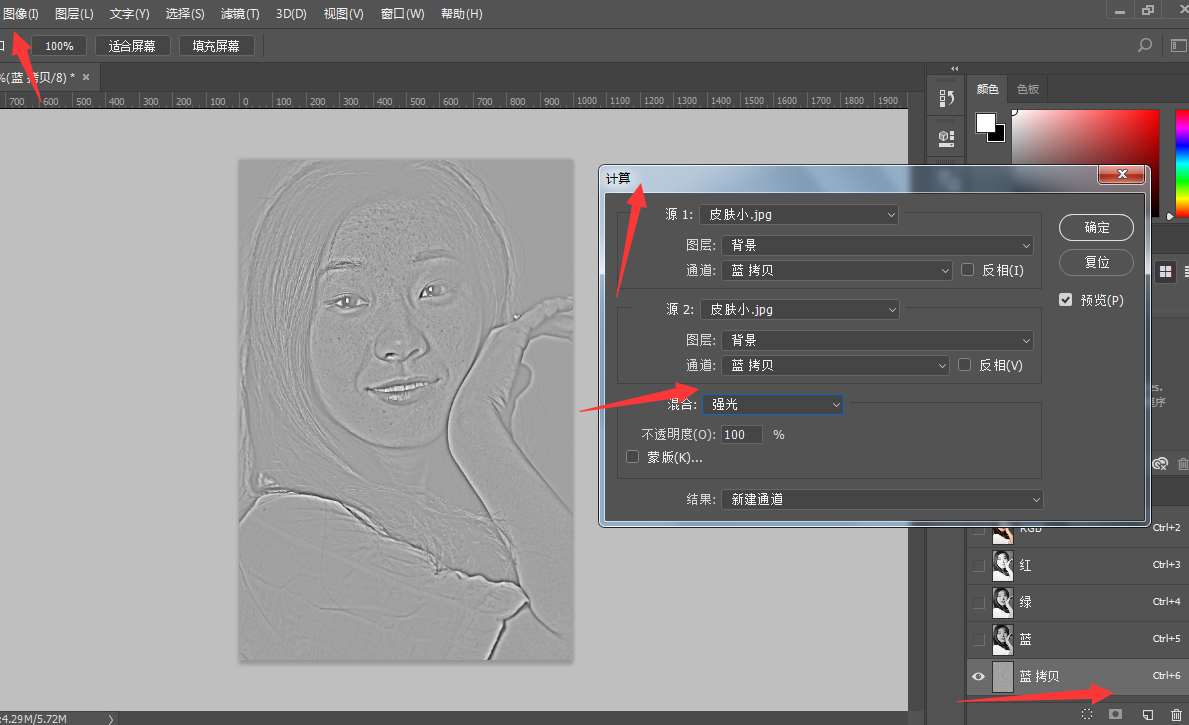Open source 2 通道 dropdown
This screenshot has height=725, width=1189.
[836, 365]
